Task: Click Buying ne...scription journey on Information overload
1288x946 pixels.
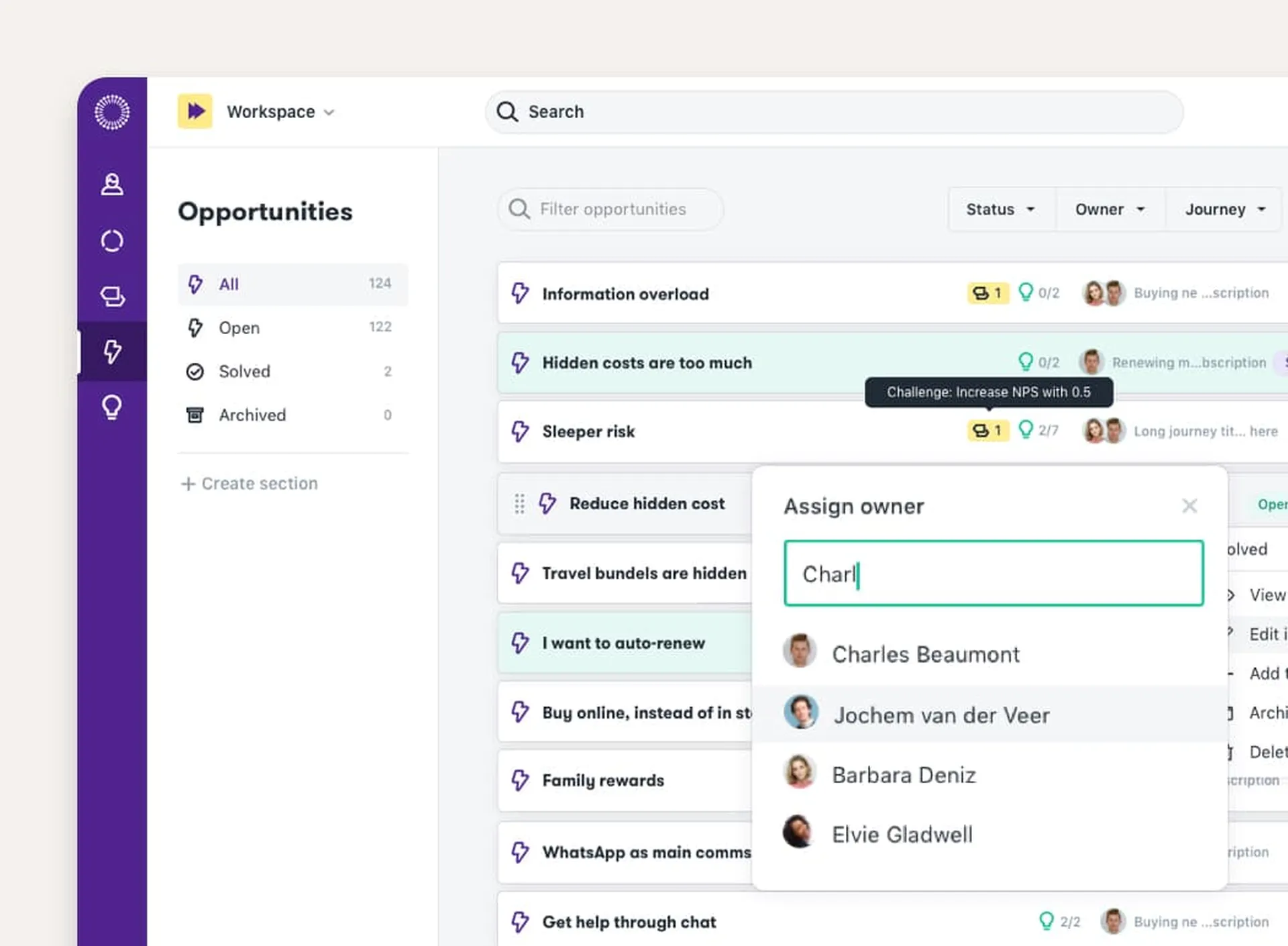Action: click(1201, 293)
